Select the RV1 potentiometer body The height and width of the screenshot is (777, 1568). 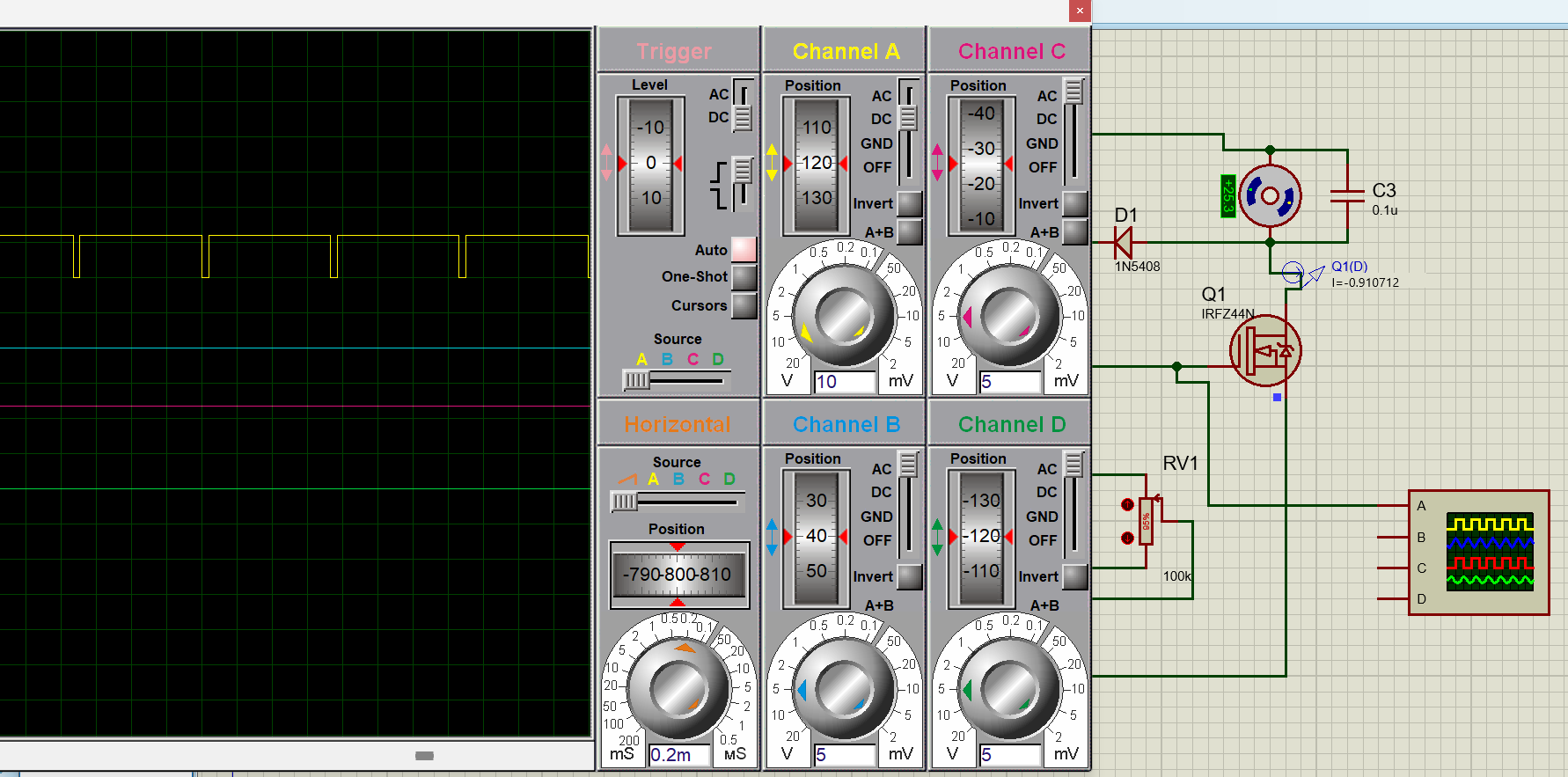coord(1146,521)
